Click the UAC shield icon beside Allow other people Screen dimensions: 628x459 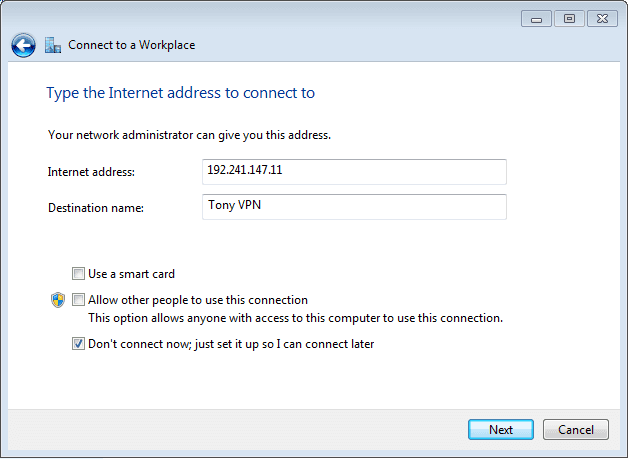58,300
